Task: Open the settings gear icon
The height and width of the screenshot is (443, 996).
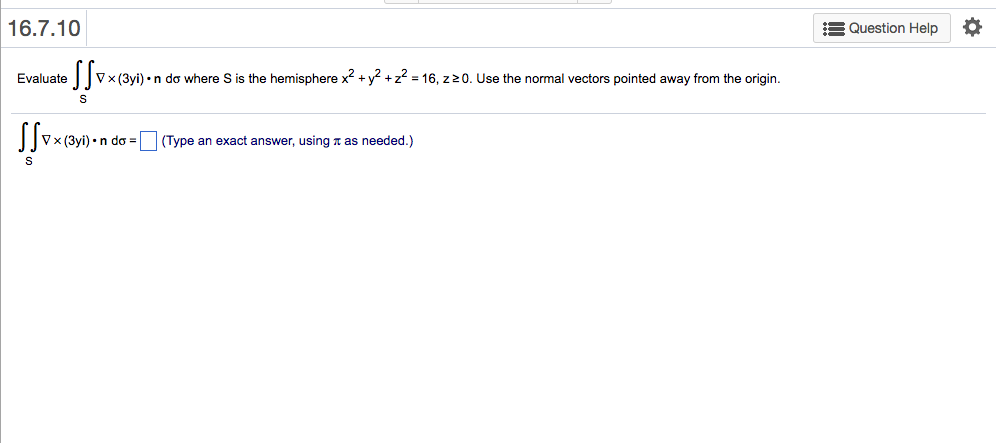Action: tap(972, 28)
